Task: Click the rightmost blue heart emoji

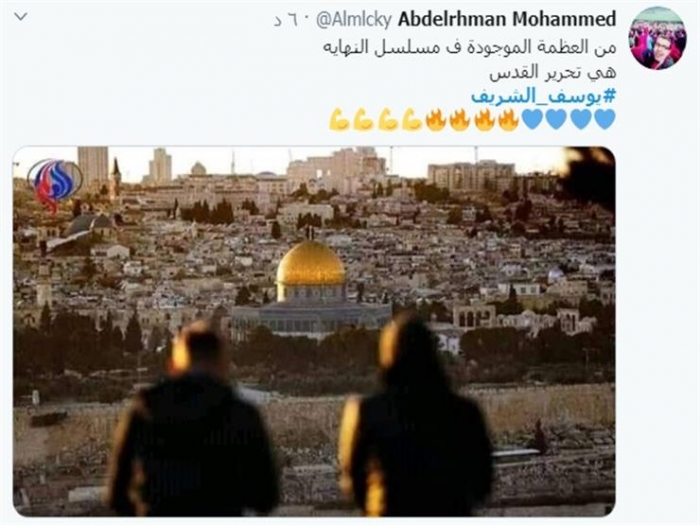Action: click(604, 119)
